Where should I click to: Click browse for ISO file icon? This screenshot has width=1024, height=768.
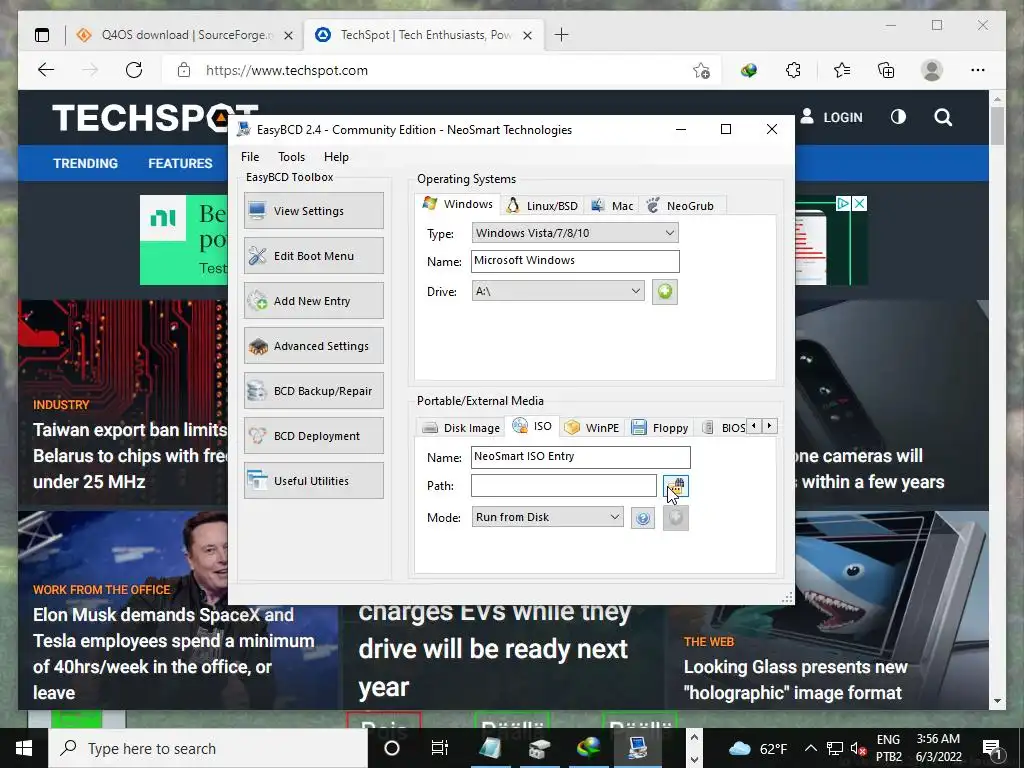676,486
